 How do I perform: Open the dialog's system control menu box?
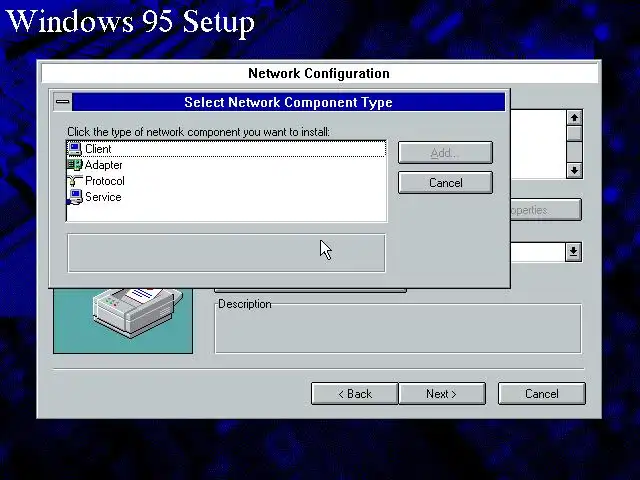click(62, 102)
